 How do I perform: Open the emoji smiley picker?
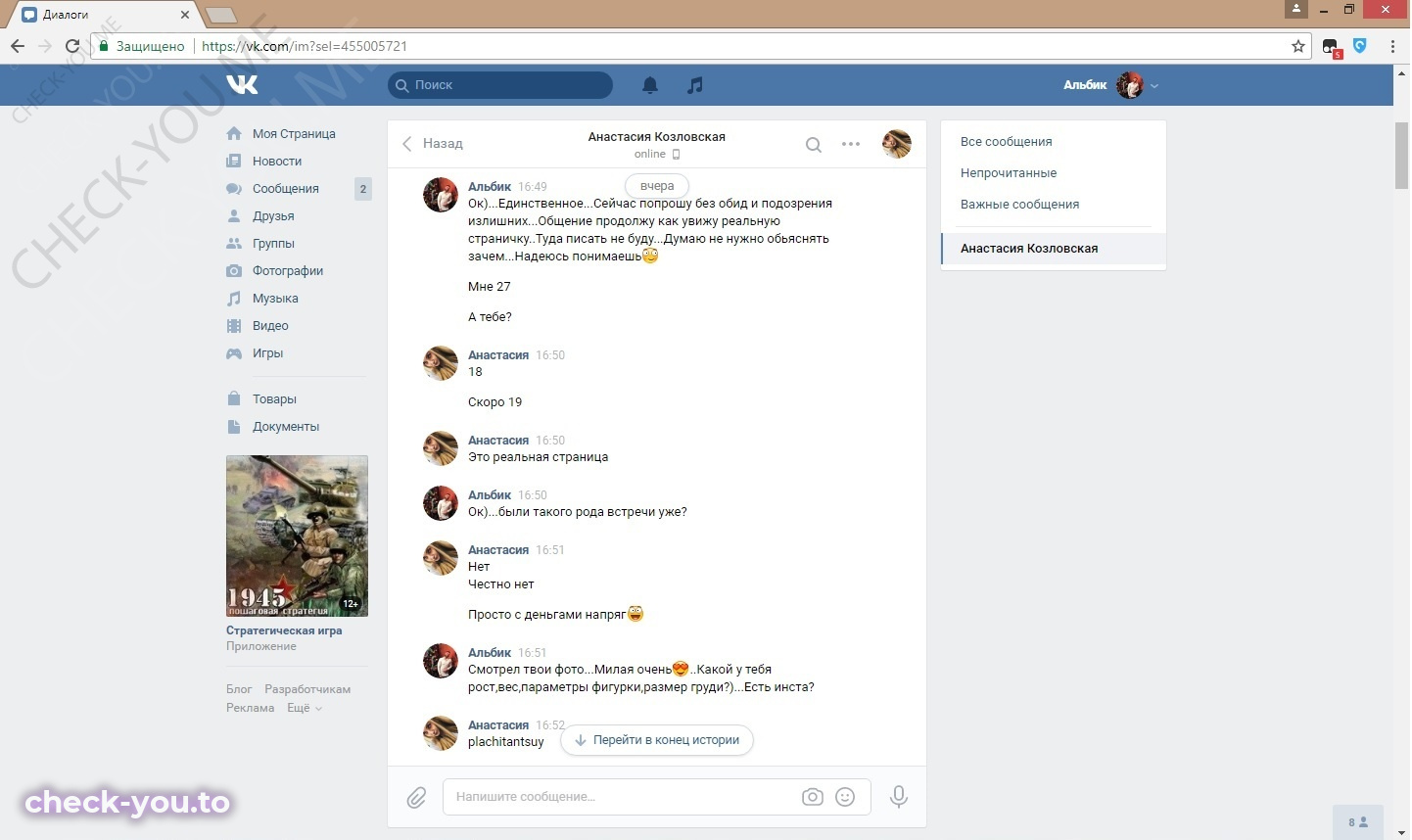click(845, 797)
